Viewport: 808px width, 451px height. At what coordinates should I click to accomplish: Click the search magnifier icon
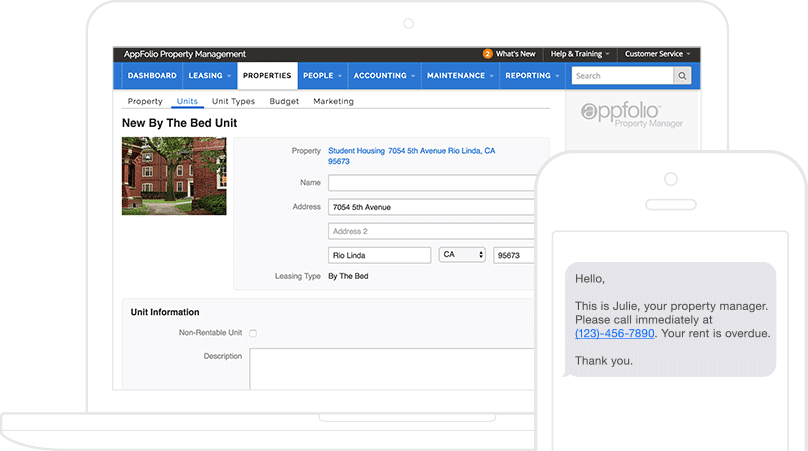(682, 76)
